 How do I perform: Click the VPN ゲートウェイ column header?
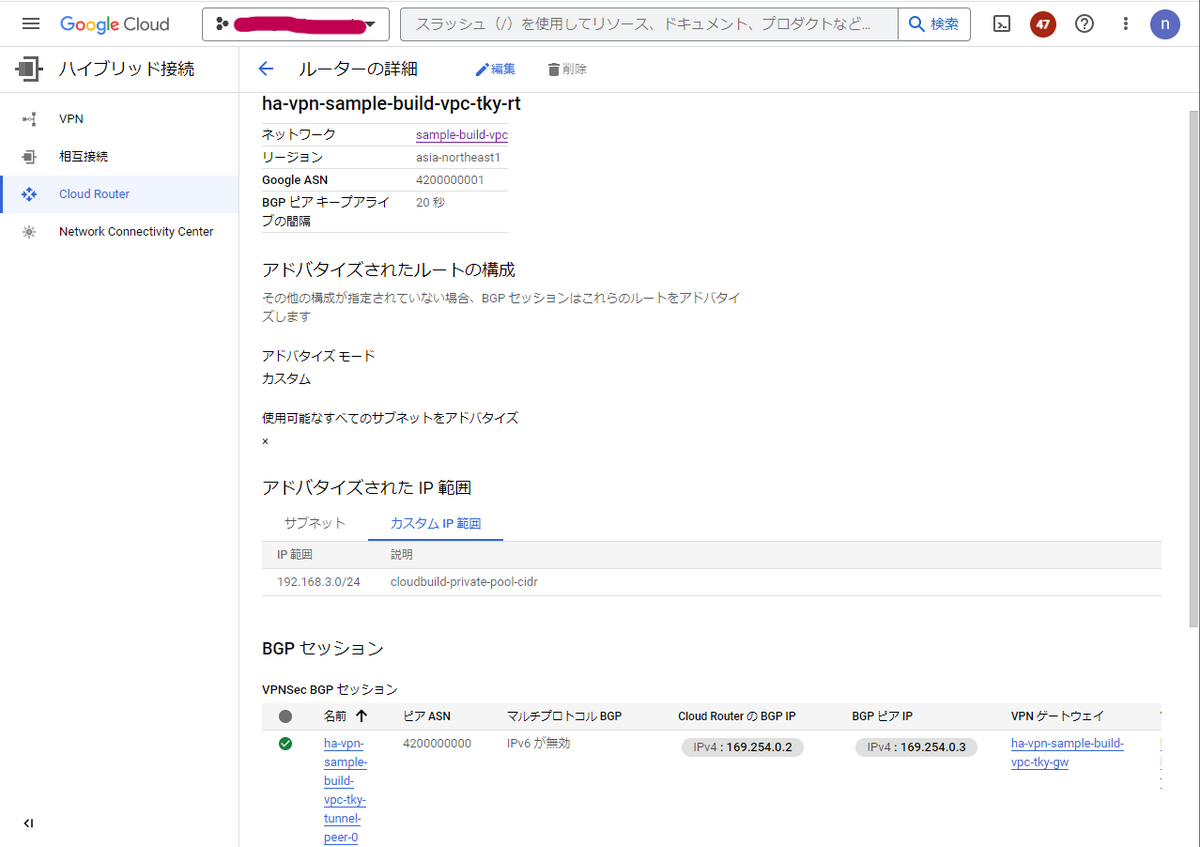[1058, 716]
